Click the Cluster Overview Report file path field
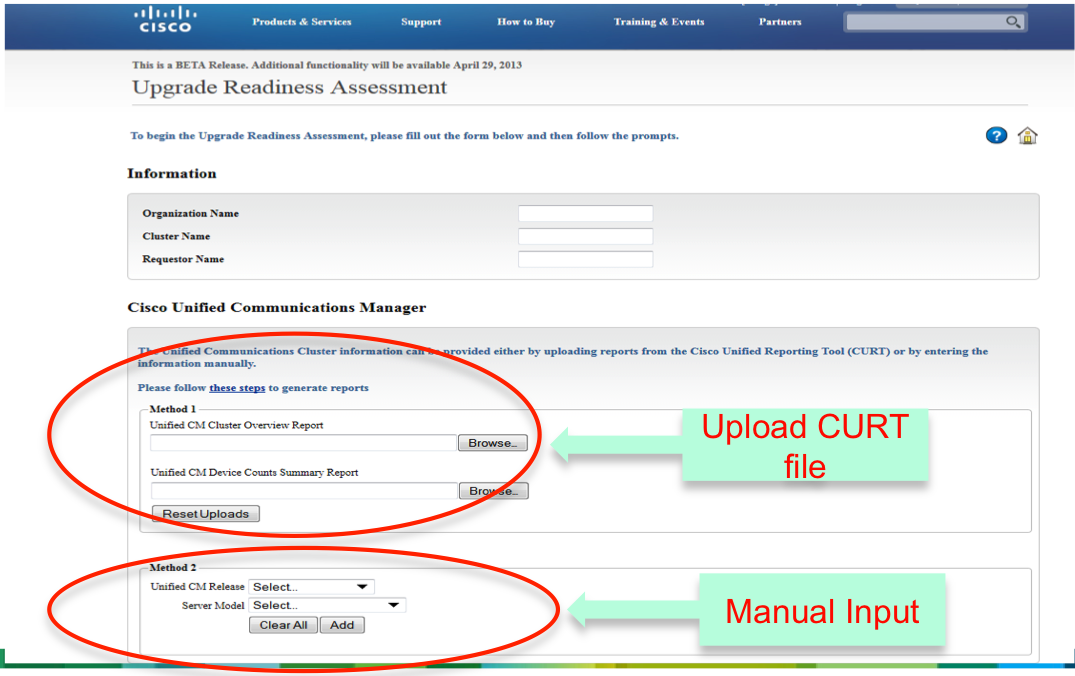Image resolution: width=1075 pixels, height=676 pixels. (x=304, y=443)
